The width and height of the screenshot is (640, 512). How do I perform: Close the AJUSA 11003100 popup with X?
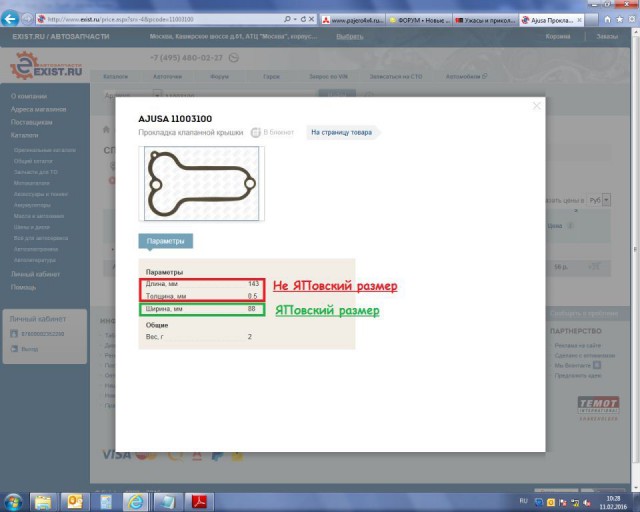[537, 106]
